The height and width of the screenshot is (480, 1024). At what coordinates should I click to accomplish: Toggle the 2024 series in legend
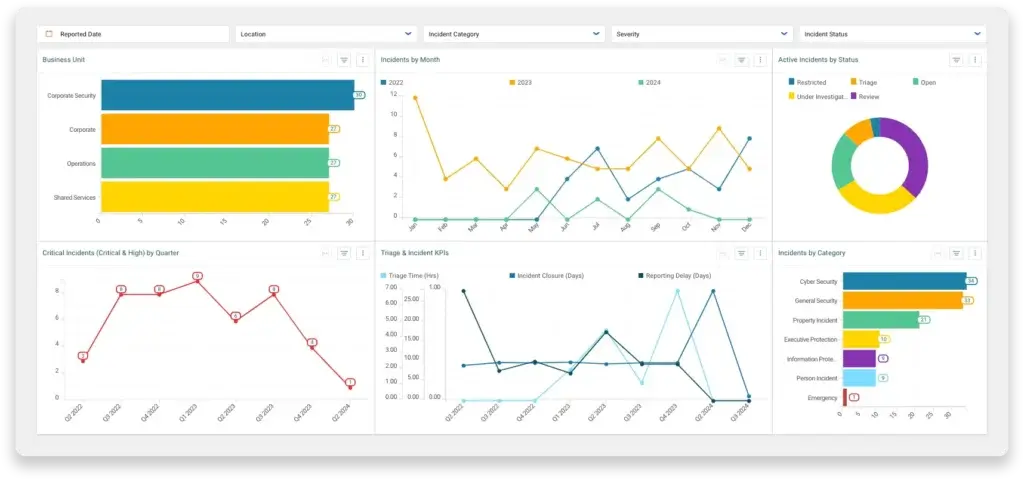650,82
